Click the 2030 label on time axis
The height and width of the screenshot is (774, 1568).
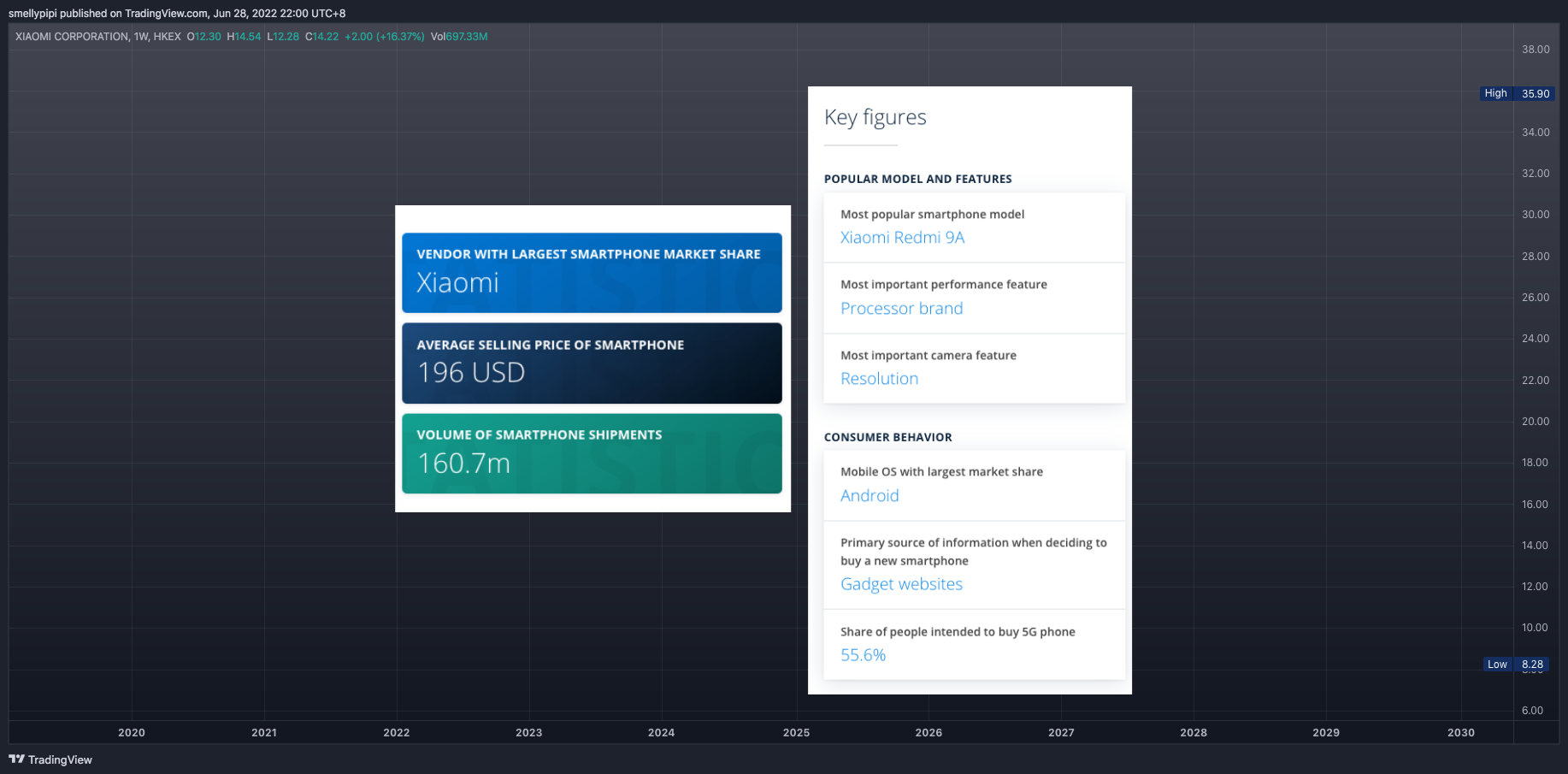click(x=1461, y=733)
